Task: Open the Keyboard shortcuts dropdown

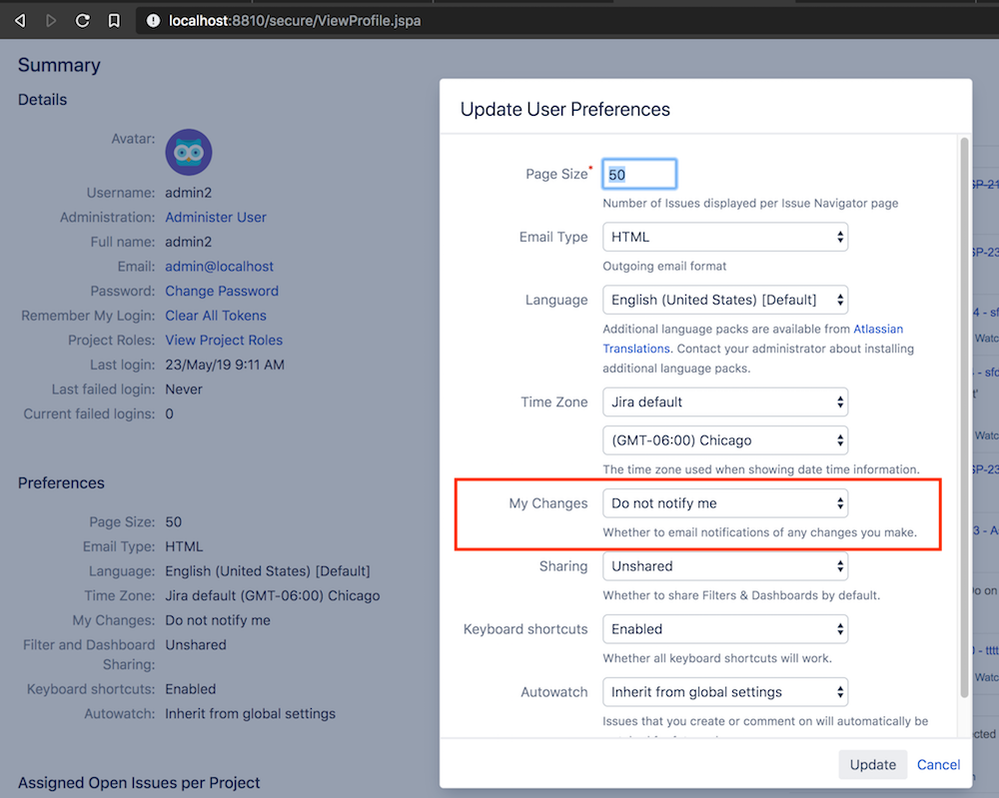Action: point(725,629)
